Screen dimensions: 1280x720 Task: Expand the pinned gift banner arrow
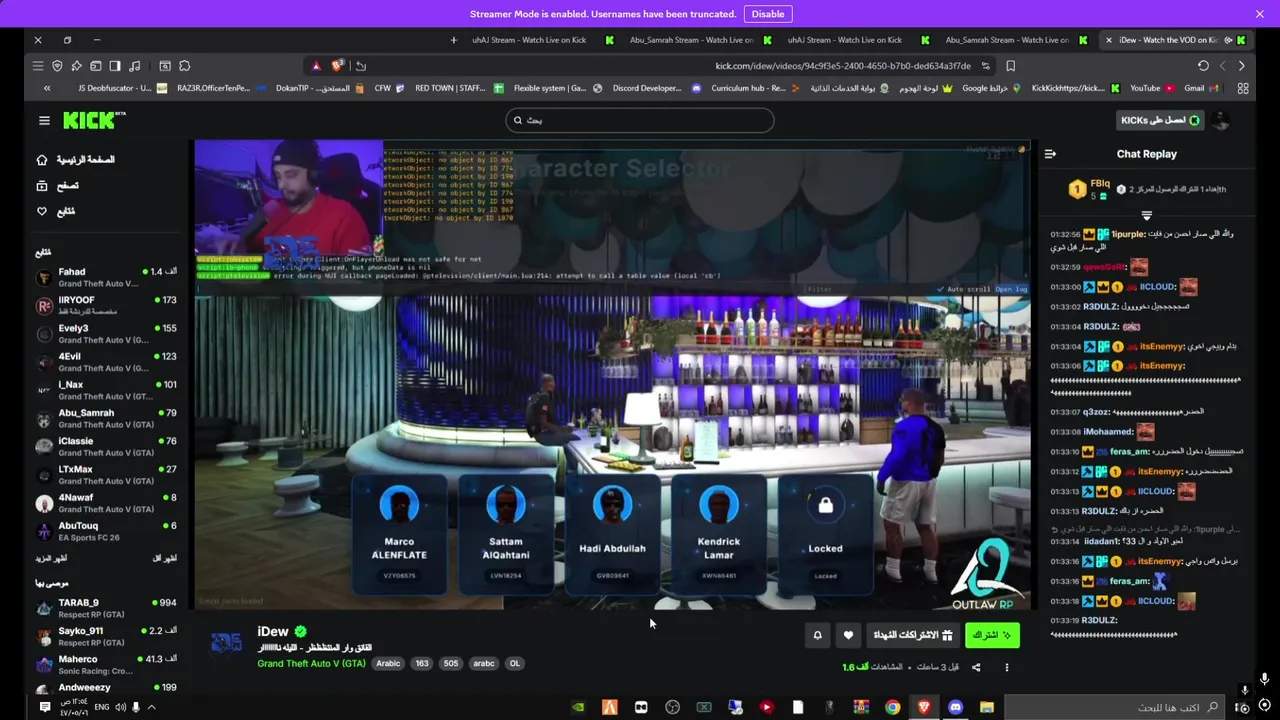point(1147,215)
